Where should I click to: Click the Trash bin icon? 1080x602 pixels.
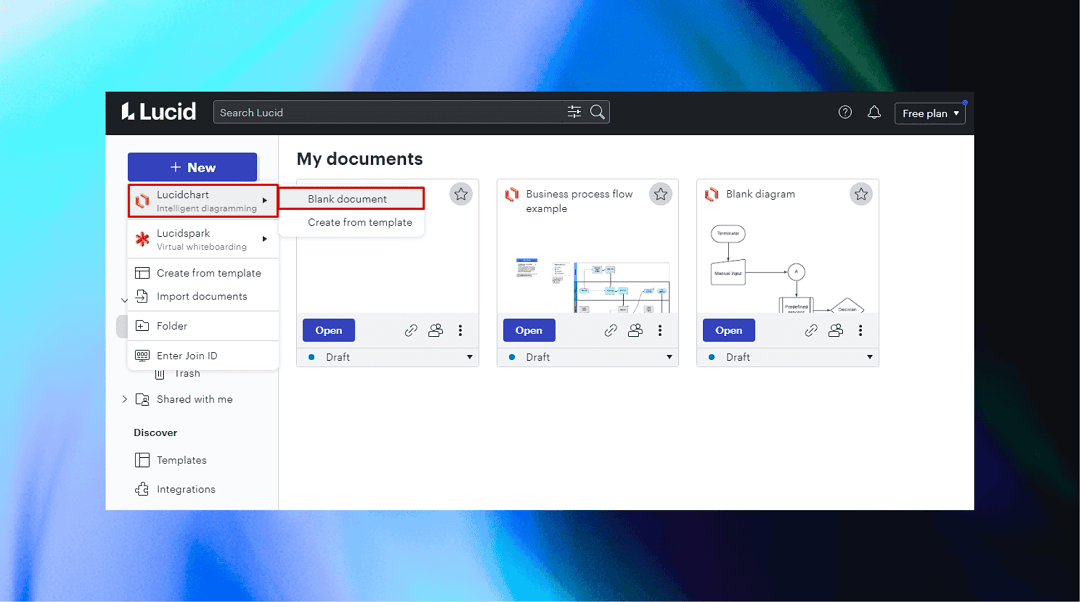(160, 374)
